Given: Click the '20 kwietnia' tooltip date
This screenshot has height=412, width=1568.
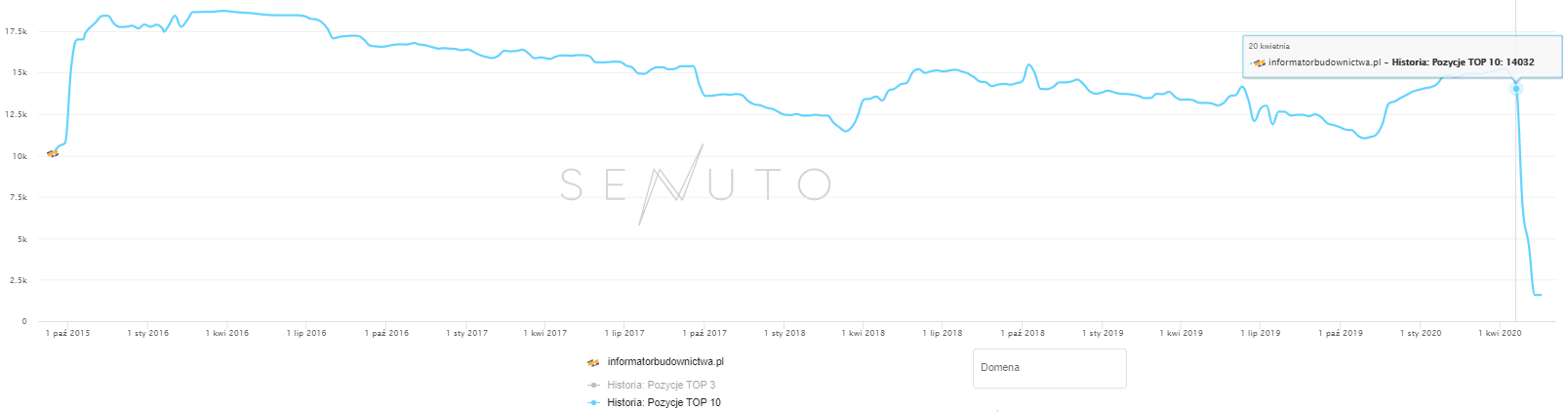Looking at the screenshot, I should [x=1268, y=46].
